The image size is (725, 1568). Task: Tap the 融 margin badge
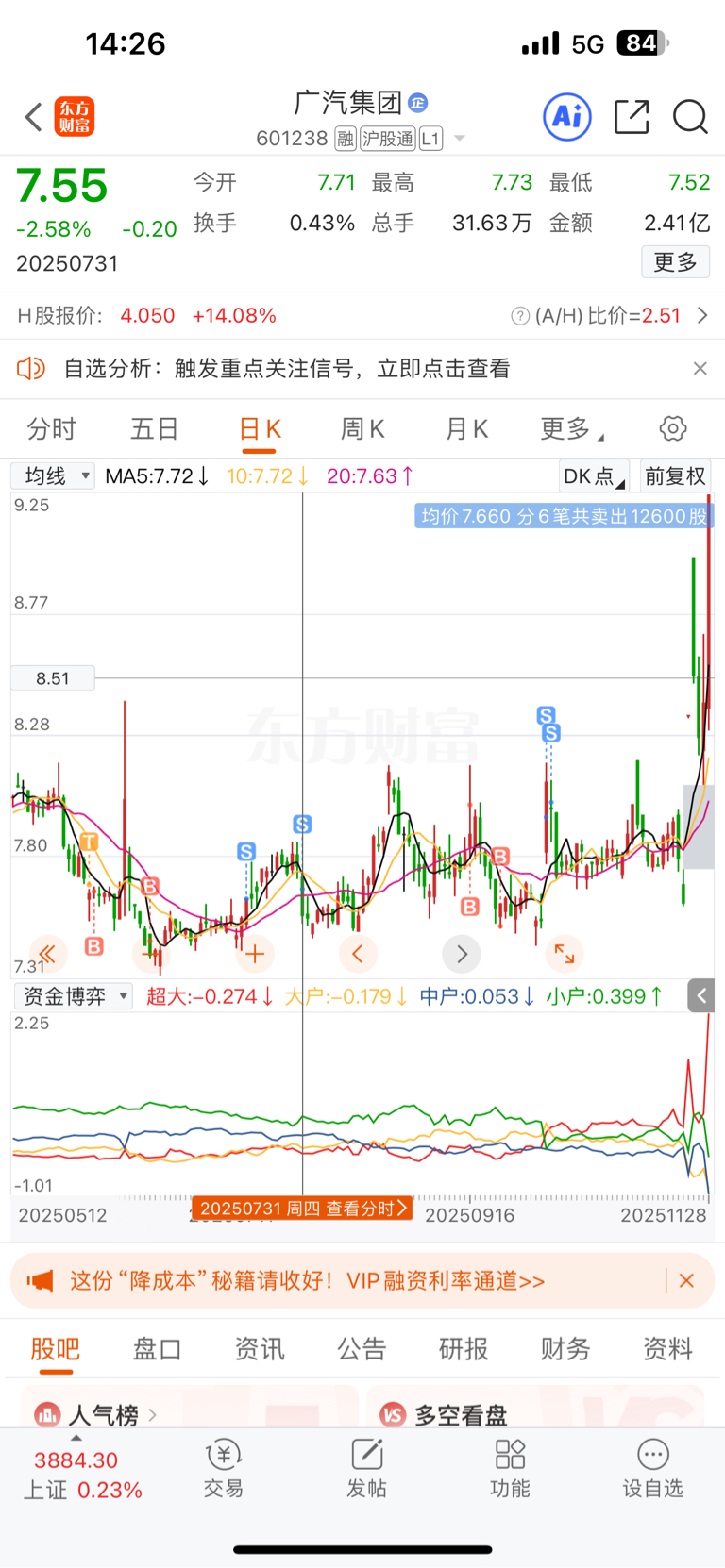(x=346, y=139)
